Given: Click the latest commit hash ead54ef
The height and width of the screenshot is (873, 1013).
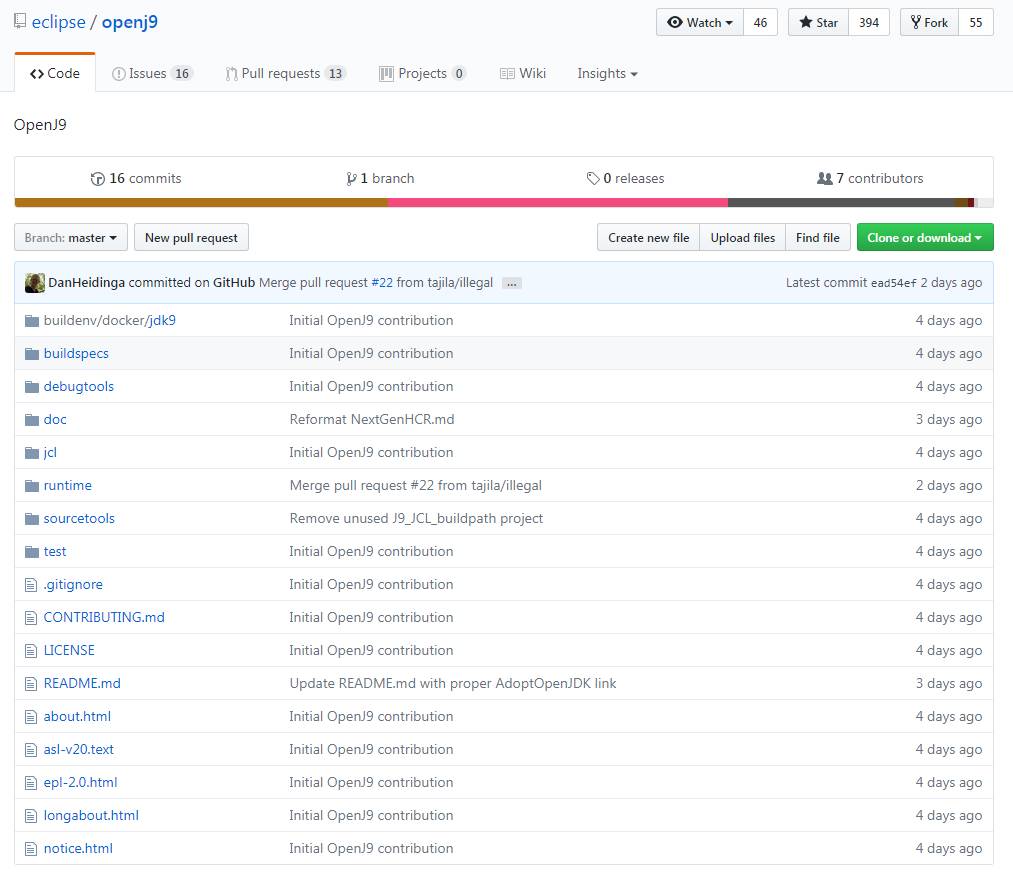Looking at the screenshot, I should 893,283.
